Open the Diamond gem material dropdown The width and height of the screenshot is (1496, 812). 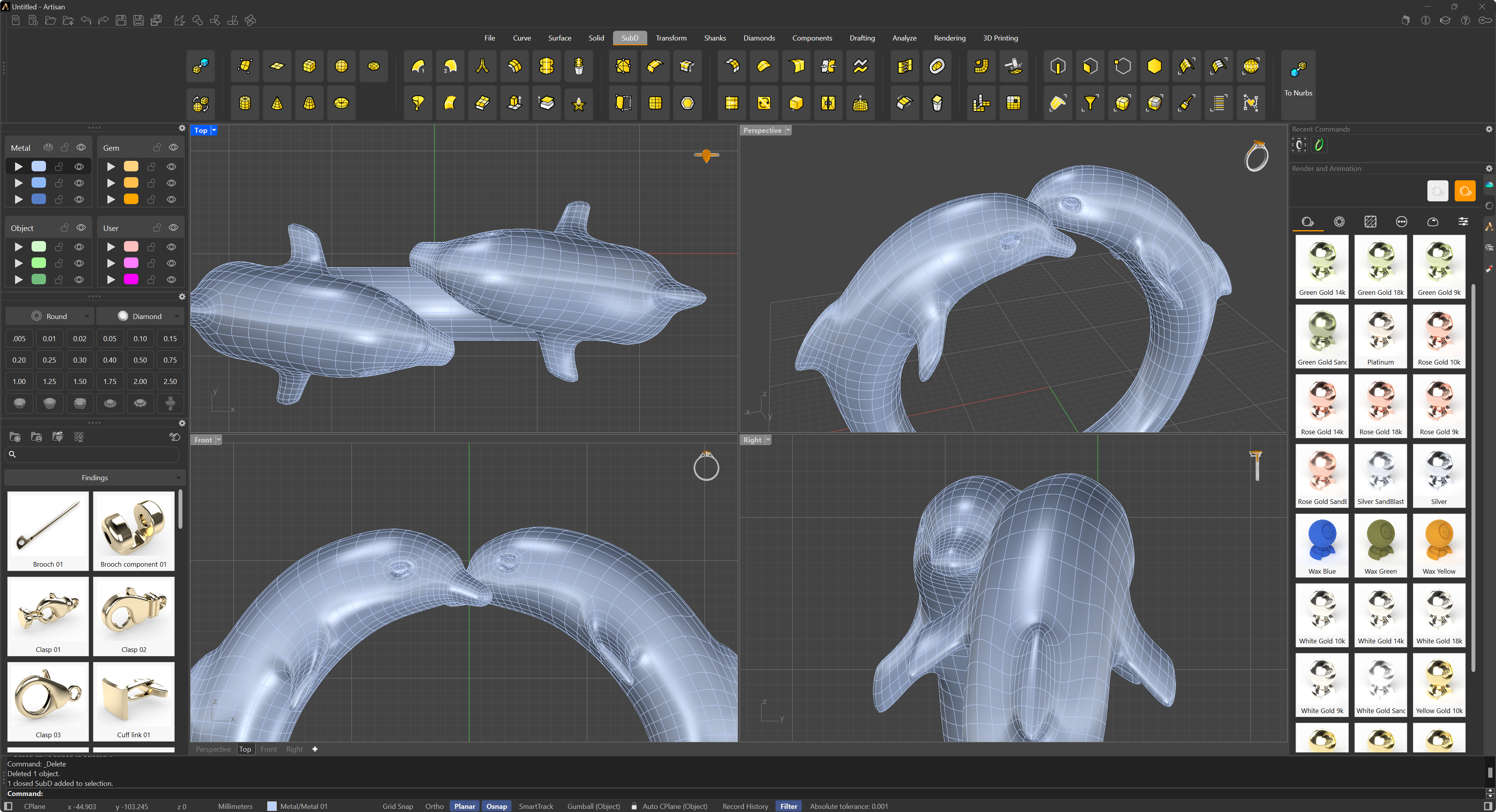[140, 316]
